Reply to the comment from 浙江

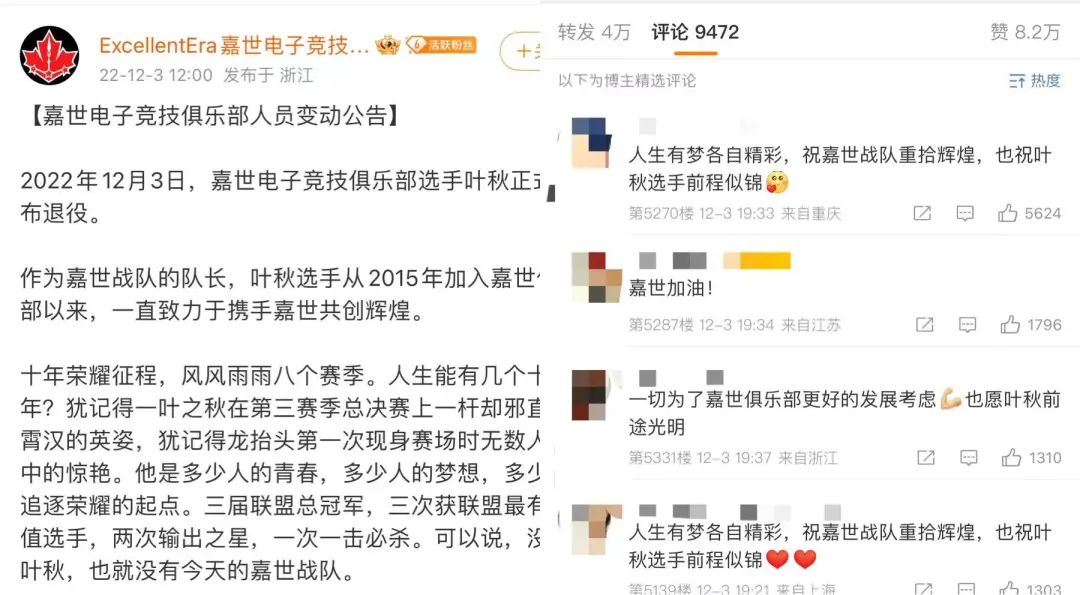969,457
